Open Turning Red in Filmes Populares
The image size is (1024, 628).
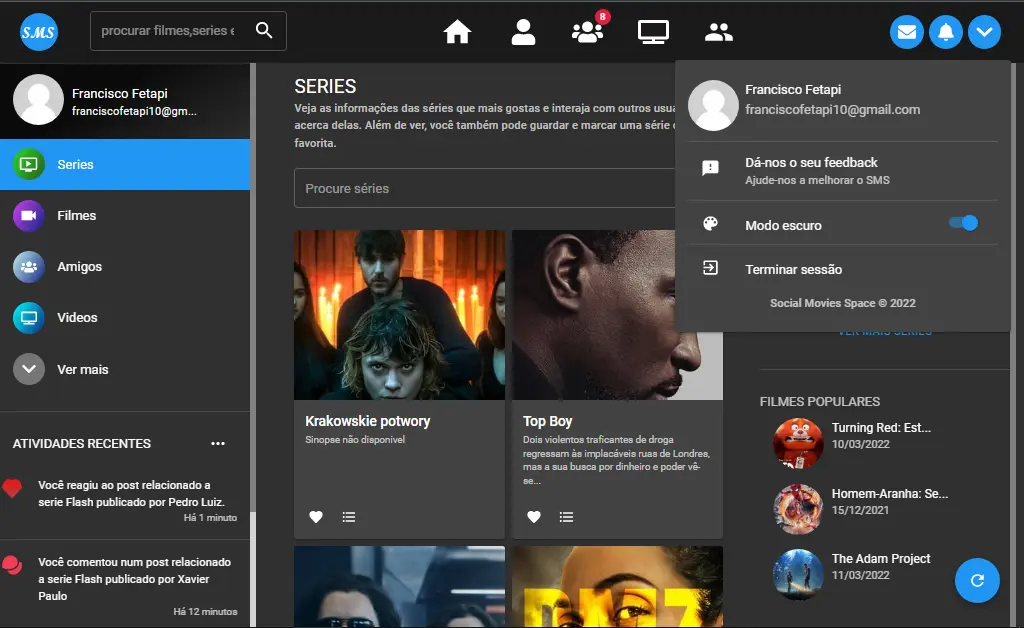tap(881, 428)
